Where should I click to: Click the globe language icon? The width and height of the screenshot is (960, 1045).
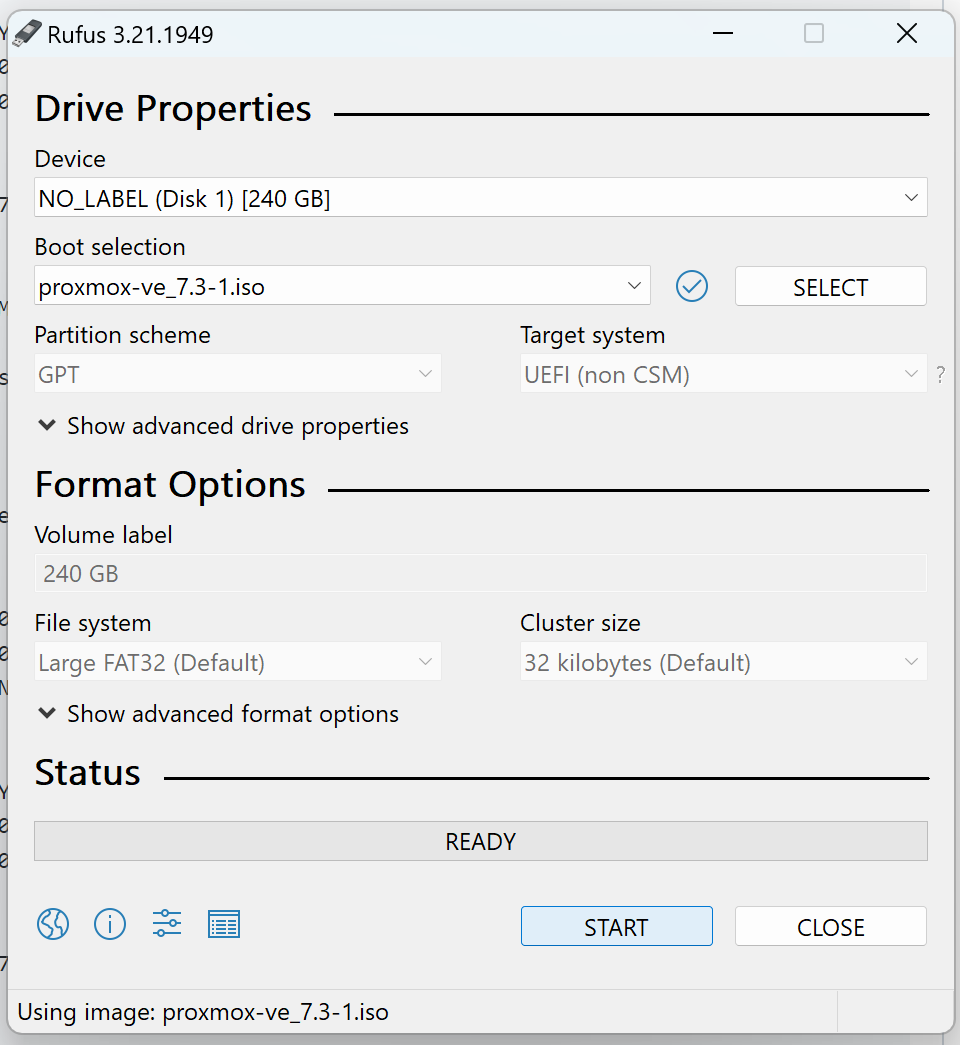coord(53,924)
